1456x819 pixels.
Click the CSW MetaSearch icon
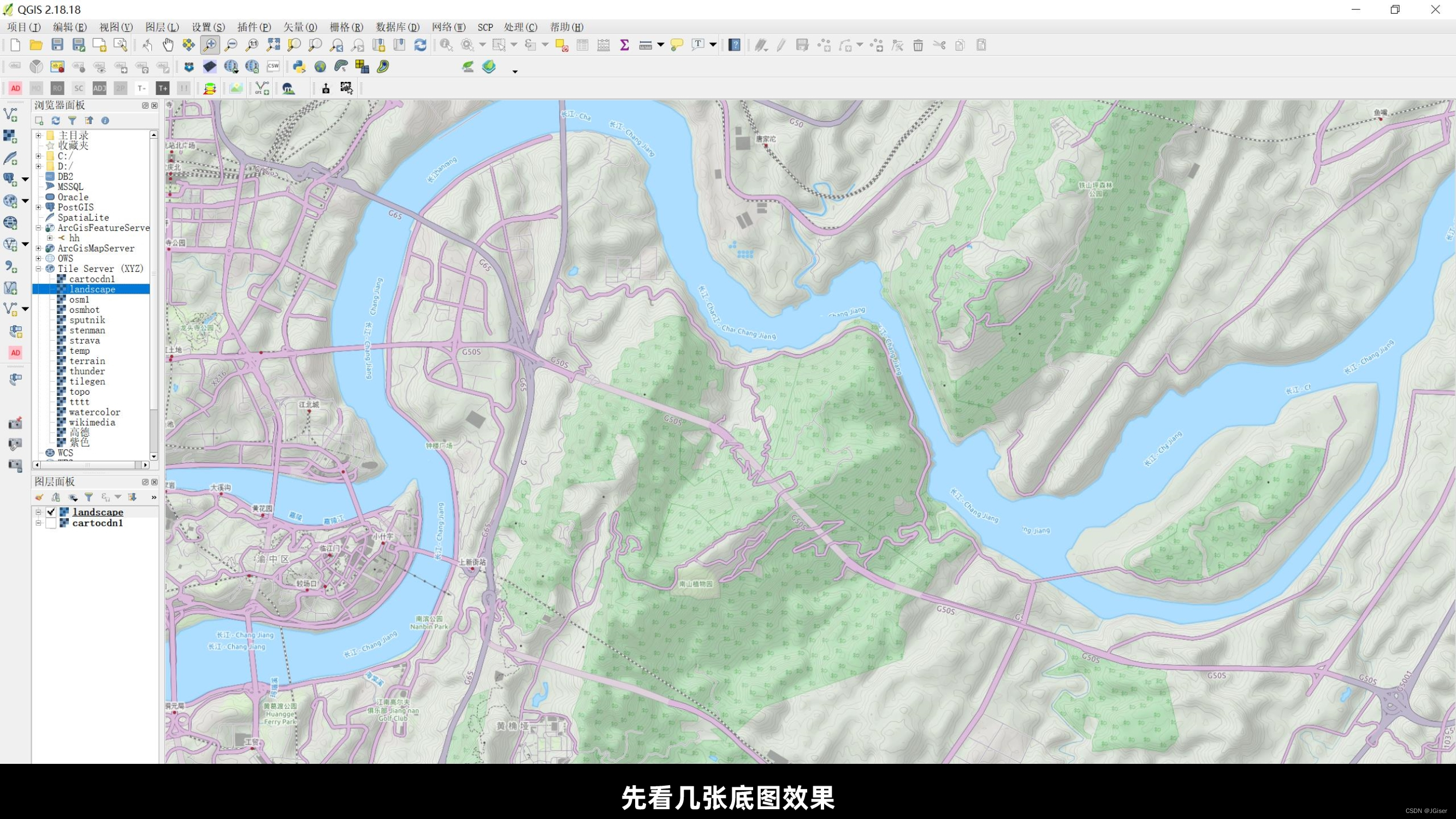(273, 67)
